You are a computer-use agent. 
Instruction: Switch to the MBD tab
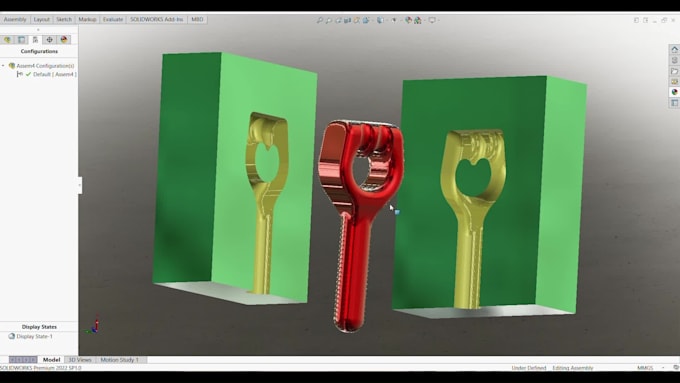coord(197,20)
